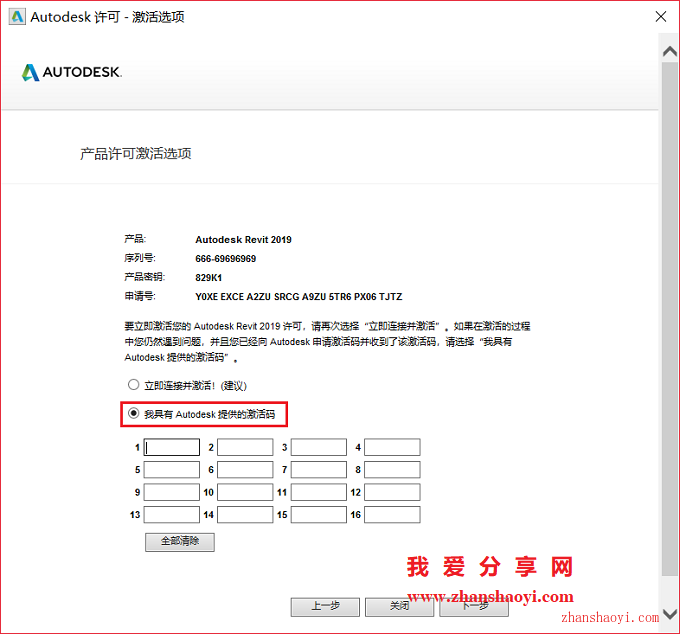This screenshot has width=680, height=634.
Task: Click activation code field 10
Action: pos(245,492)
